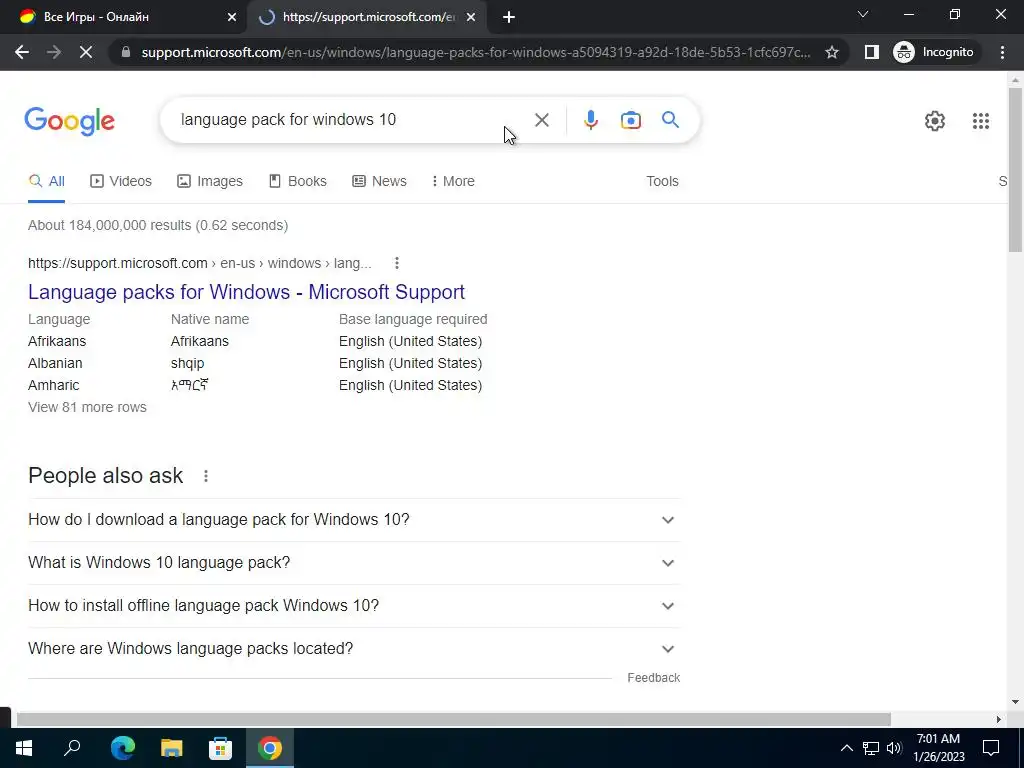Viewport: 1024px width, 768px height.
Task: Open Google quick settings gear
Action: pyautogui.click(x=935, y=121)
